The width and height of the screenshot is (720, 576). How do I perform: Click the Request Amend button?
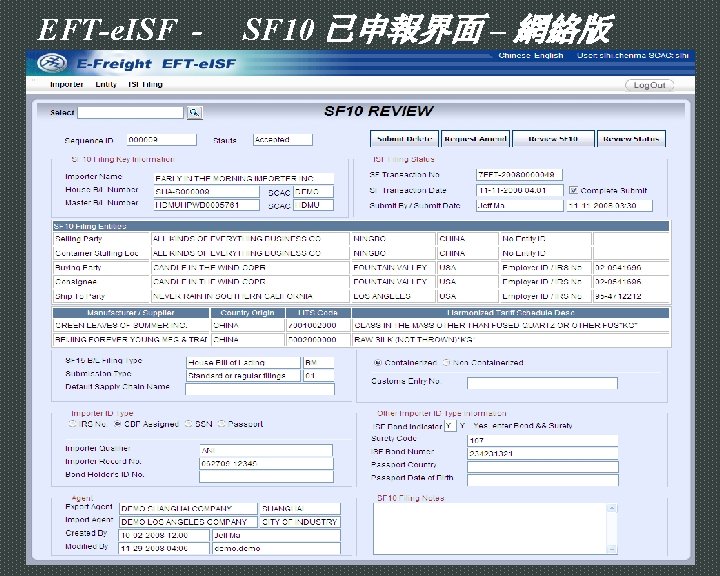[x=475, y=139]
